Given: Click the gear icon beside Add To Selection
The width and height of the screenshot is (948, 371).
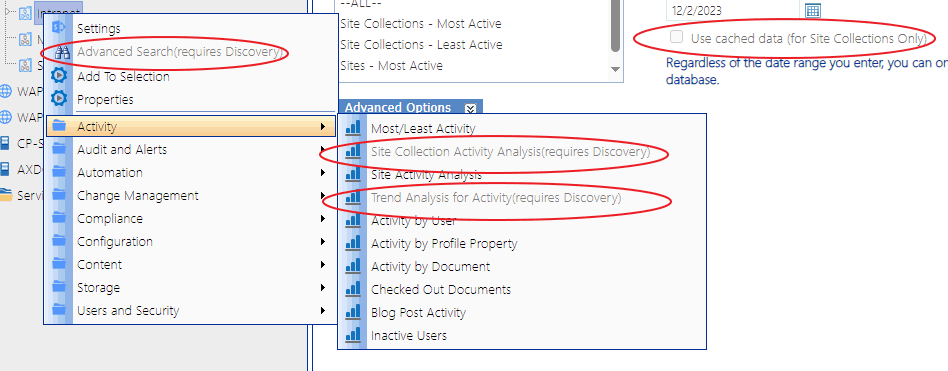Looking at the screenshot, I should 59,76.
